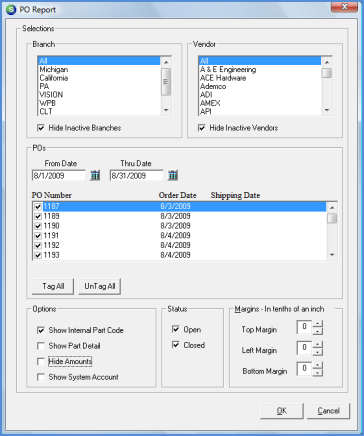Select California in the Branch list
The width and height of the screenshot is (364, 436).
pos(99,78)
